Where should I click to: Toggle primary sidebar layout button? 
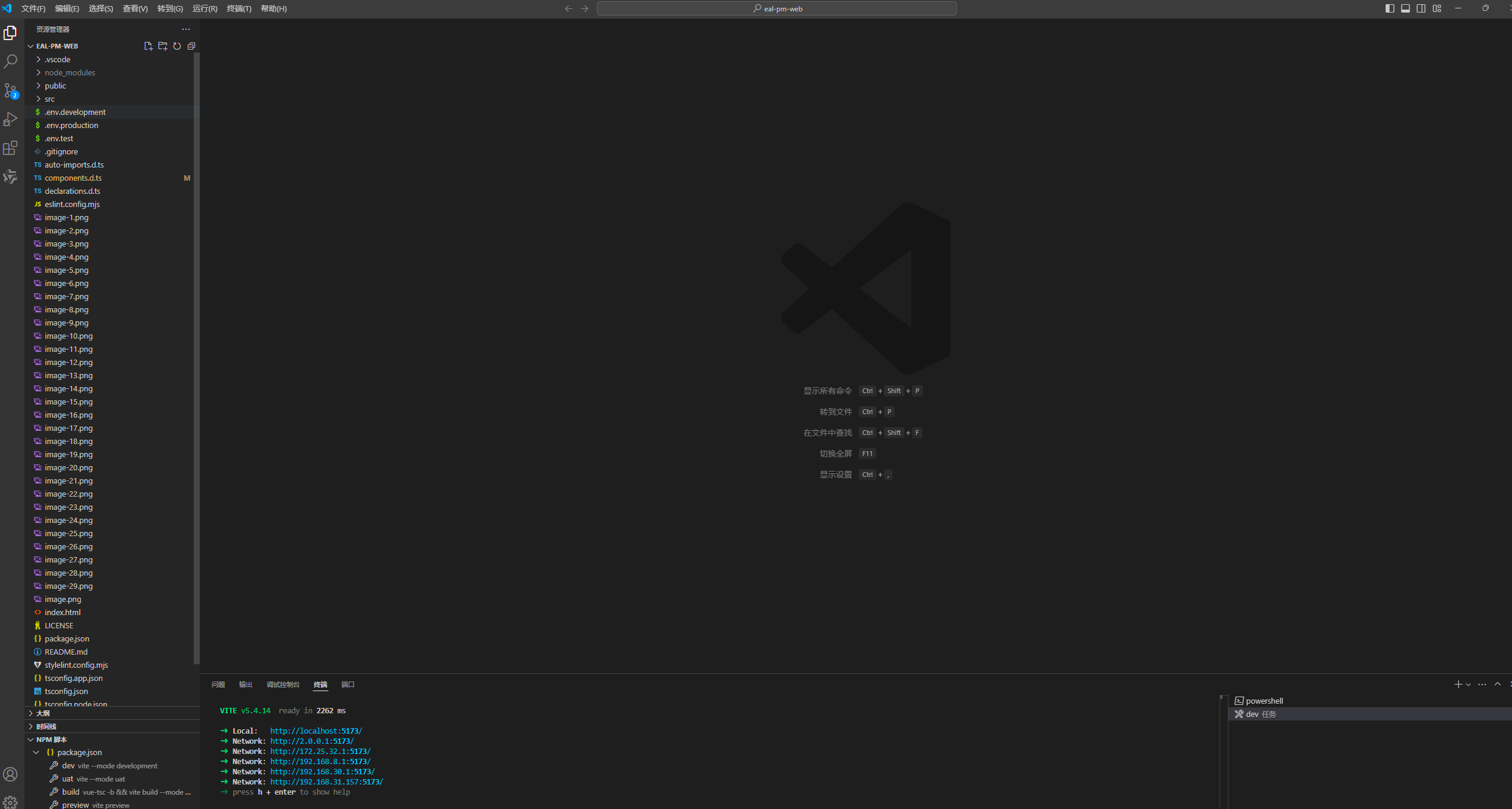tap(1389, 8)
